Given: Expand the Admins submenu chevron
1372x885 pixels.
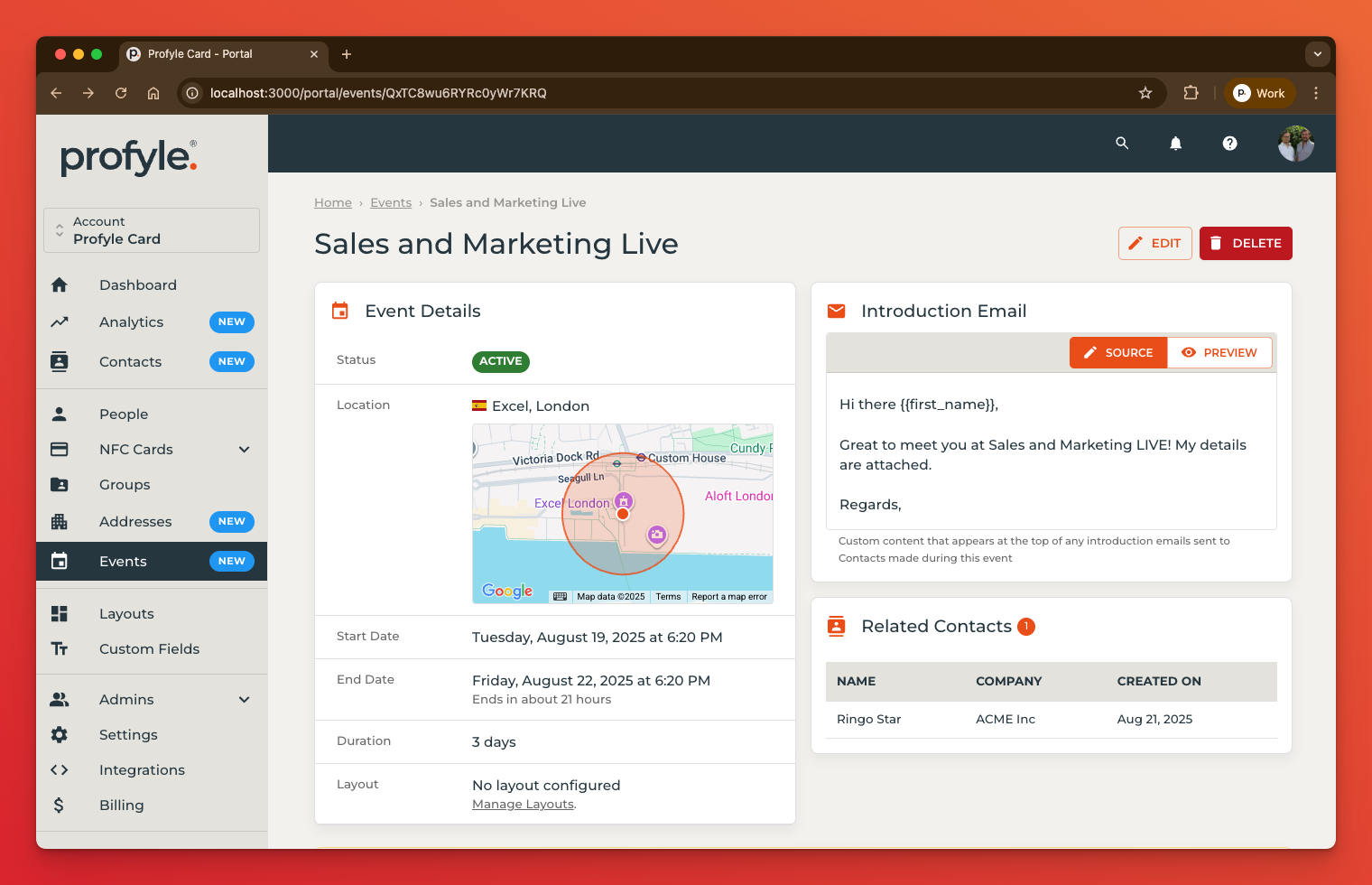Looking at the screenshot, I should [x=244, y=700].
